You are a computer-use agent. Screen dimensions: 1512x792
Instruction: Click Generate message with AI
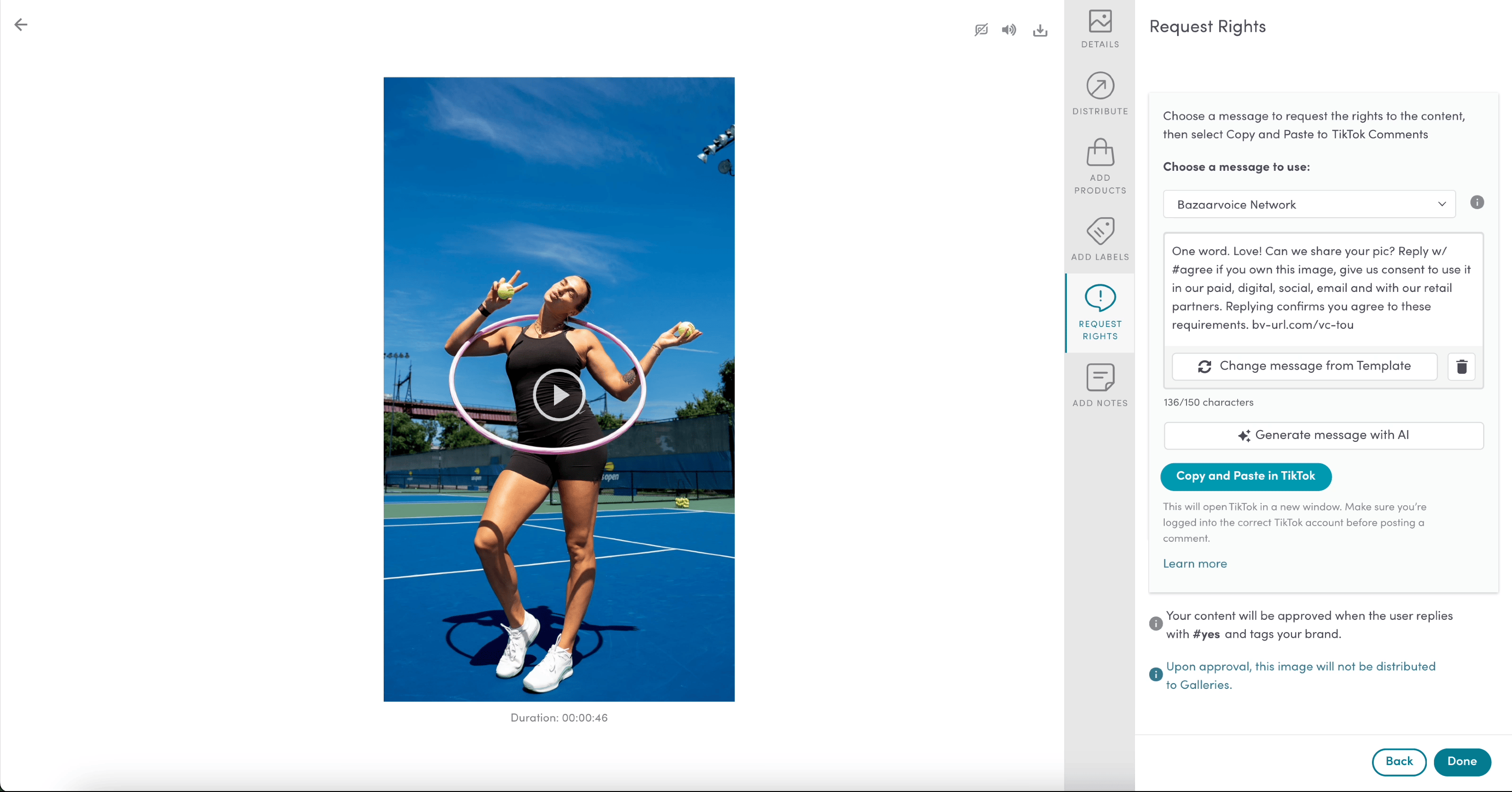pos(1323,435)
